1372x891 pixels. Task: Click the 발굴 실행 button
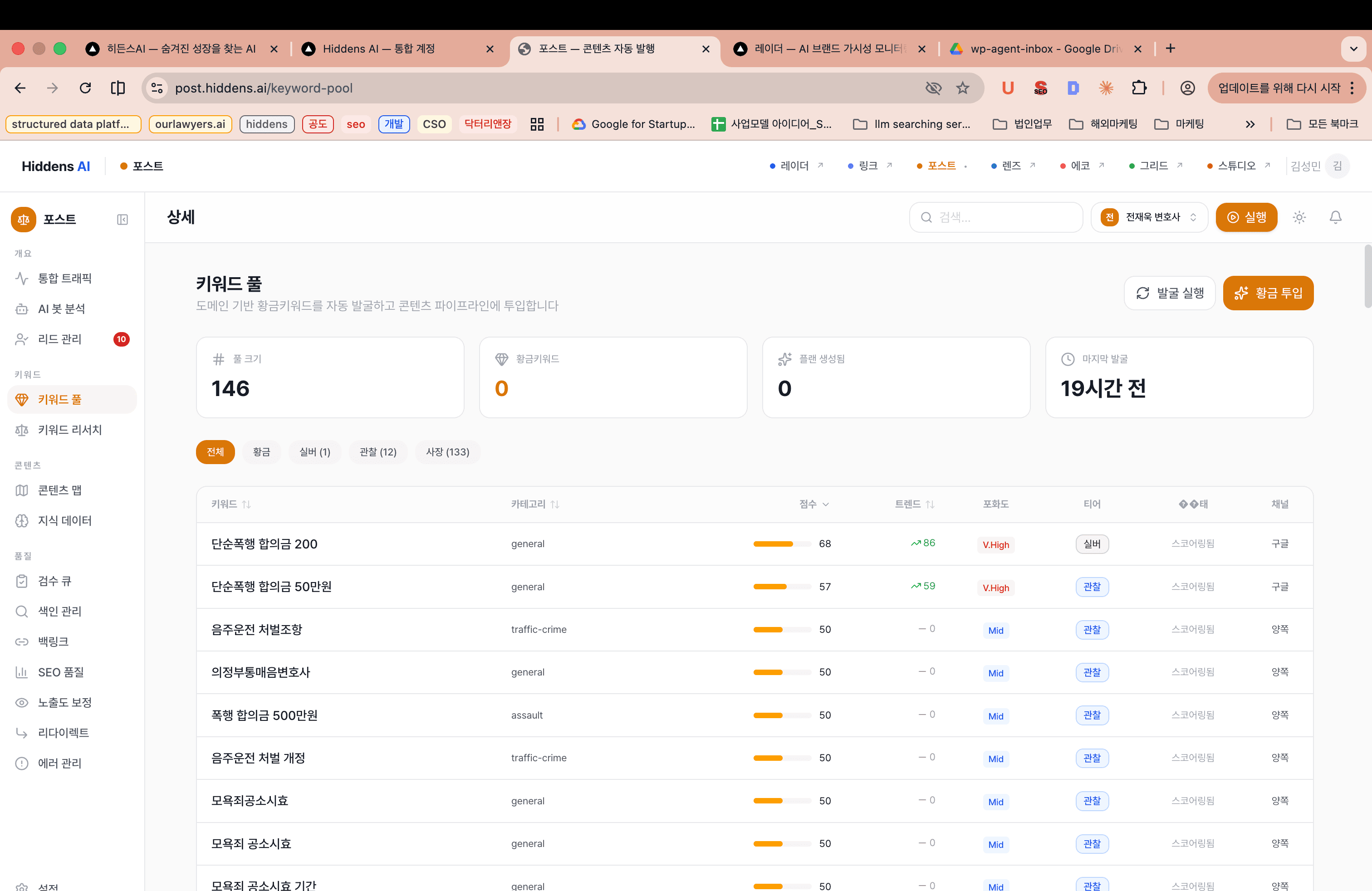(x=1170, y=293)
